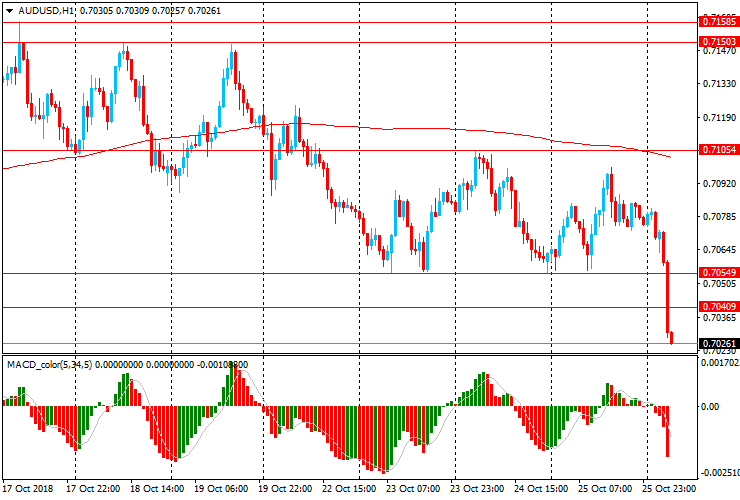
Task: Click the 0.71190 price scale value
Action: (x=720, y=118)
